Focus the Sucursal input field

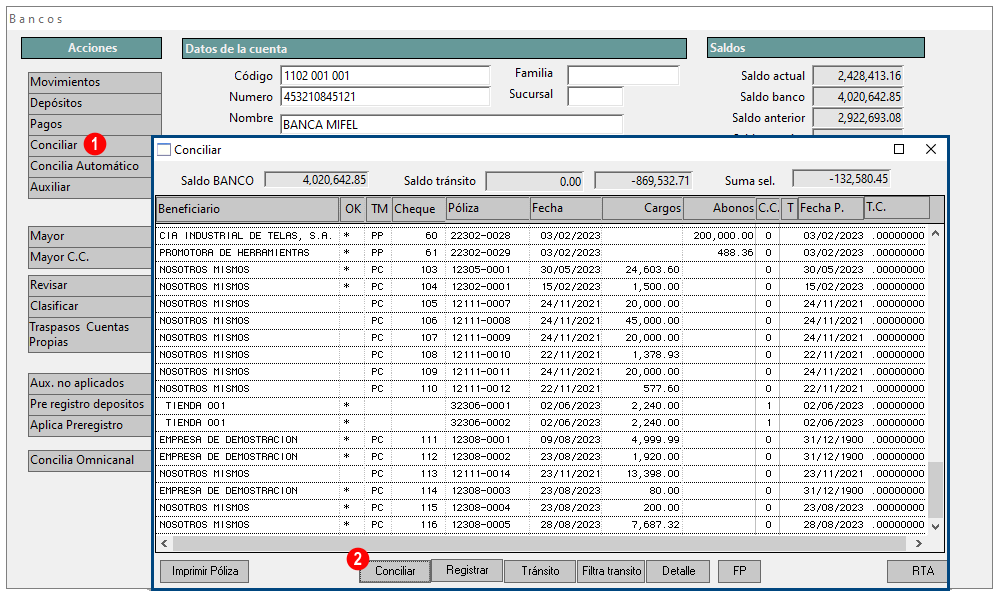[595, 97]
